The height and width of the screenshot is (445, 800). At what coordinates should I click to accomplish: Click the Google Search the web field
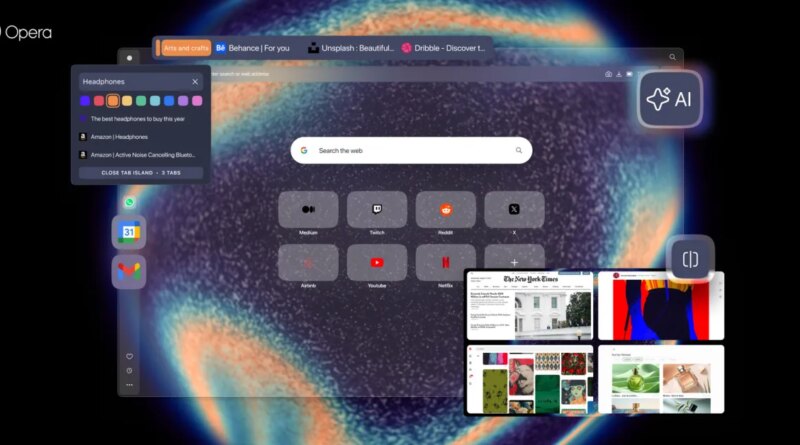[411, 151]
